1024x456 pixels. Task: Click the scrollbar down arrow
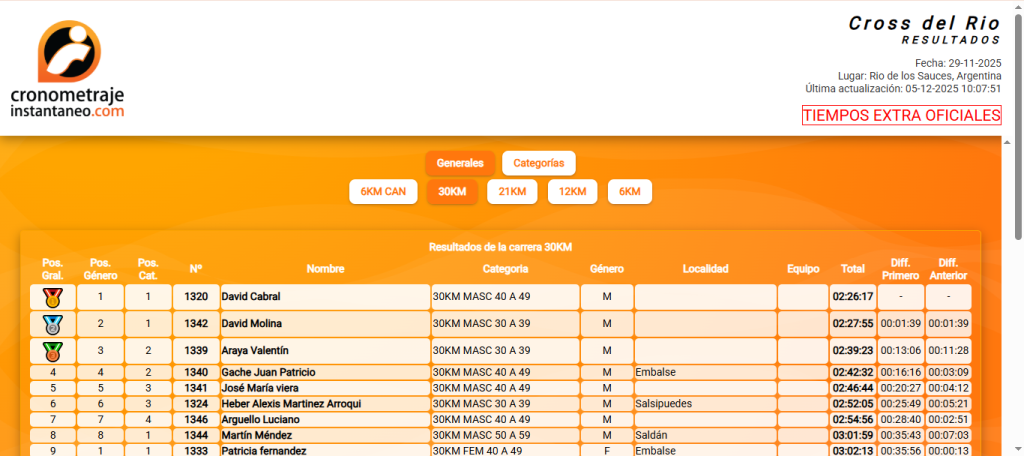(1016, 448)
